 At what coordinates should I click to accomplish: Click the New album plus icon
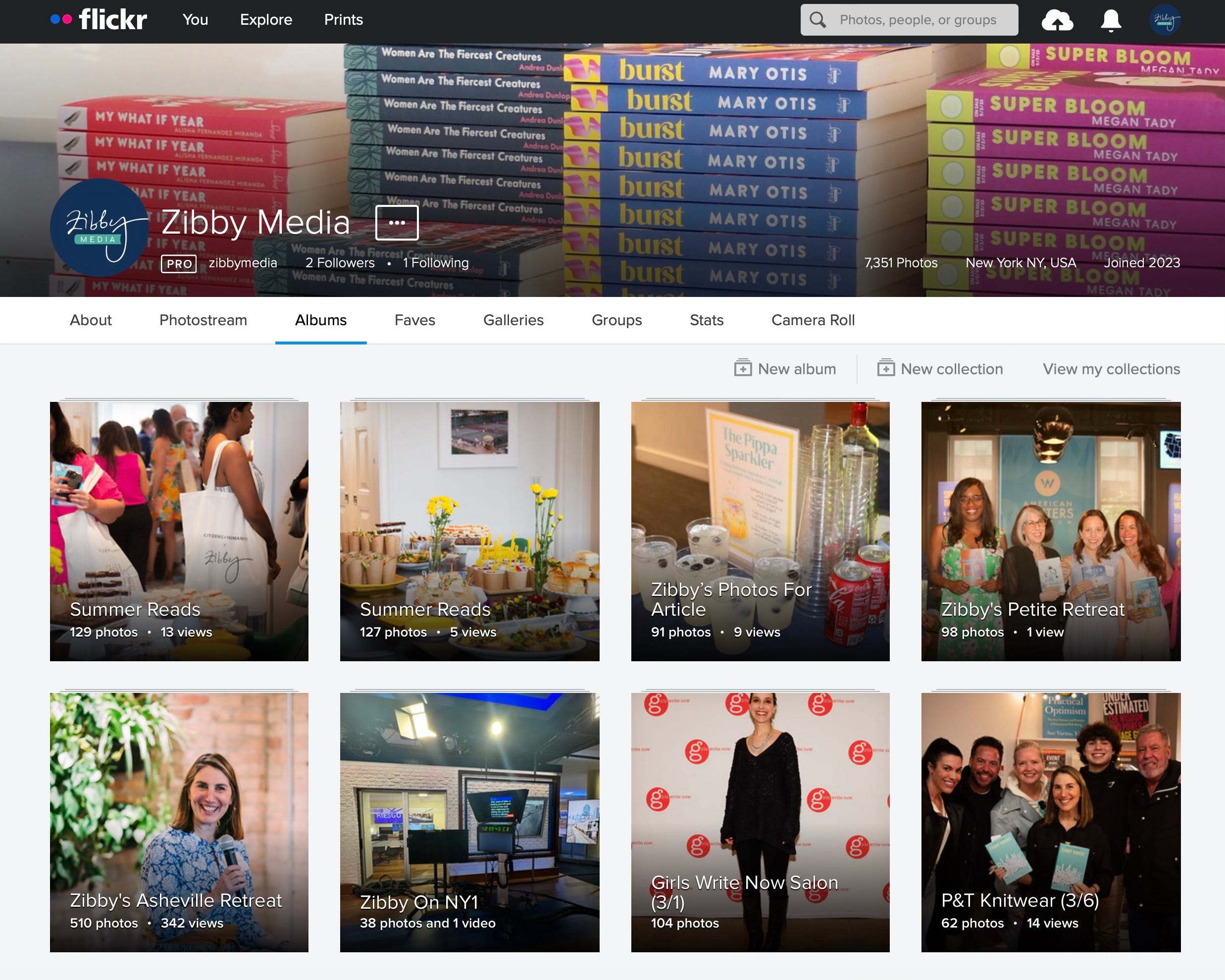tap(743, 368)
